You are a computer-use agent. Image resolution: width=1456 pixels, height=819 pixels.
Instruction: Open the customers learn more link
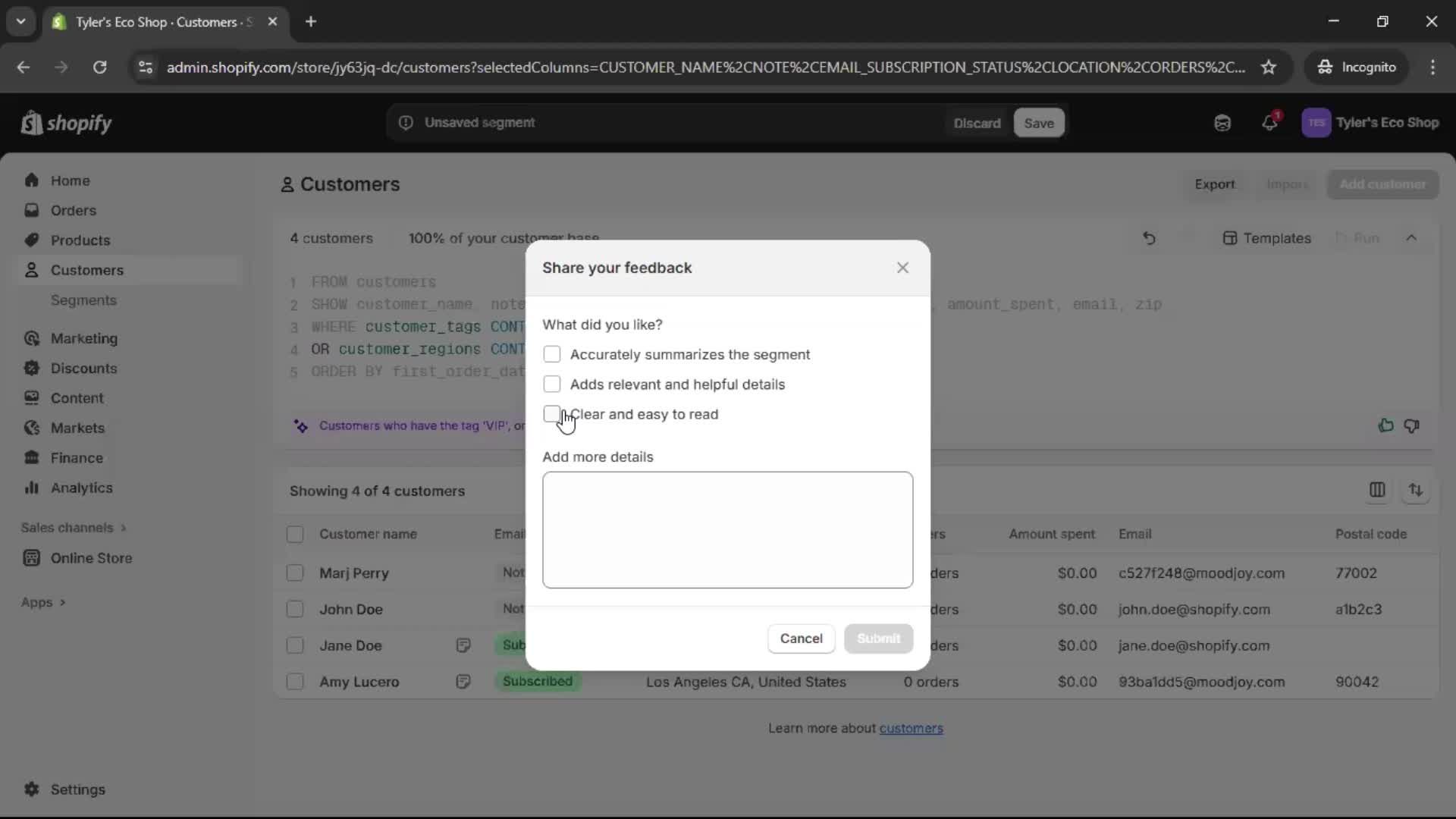click(x=912, y=728)
